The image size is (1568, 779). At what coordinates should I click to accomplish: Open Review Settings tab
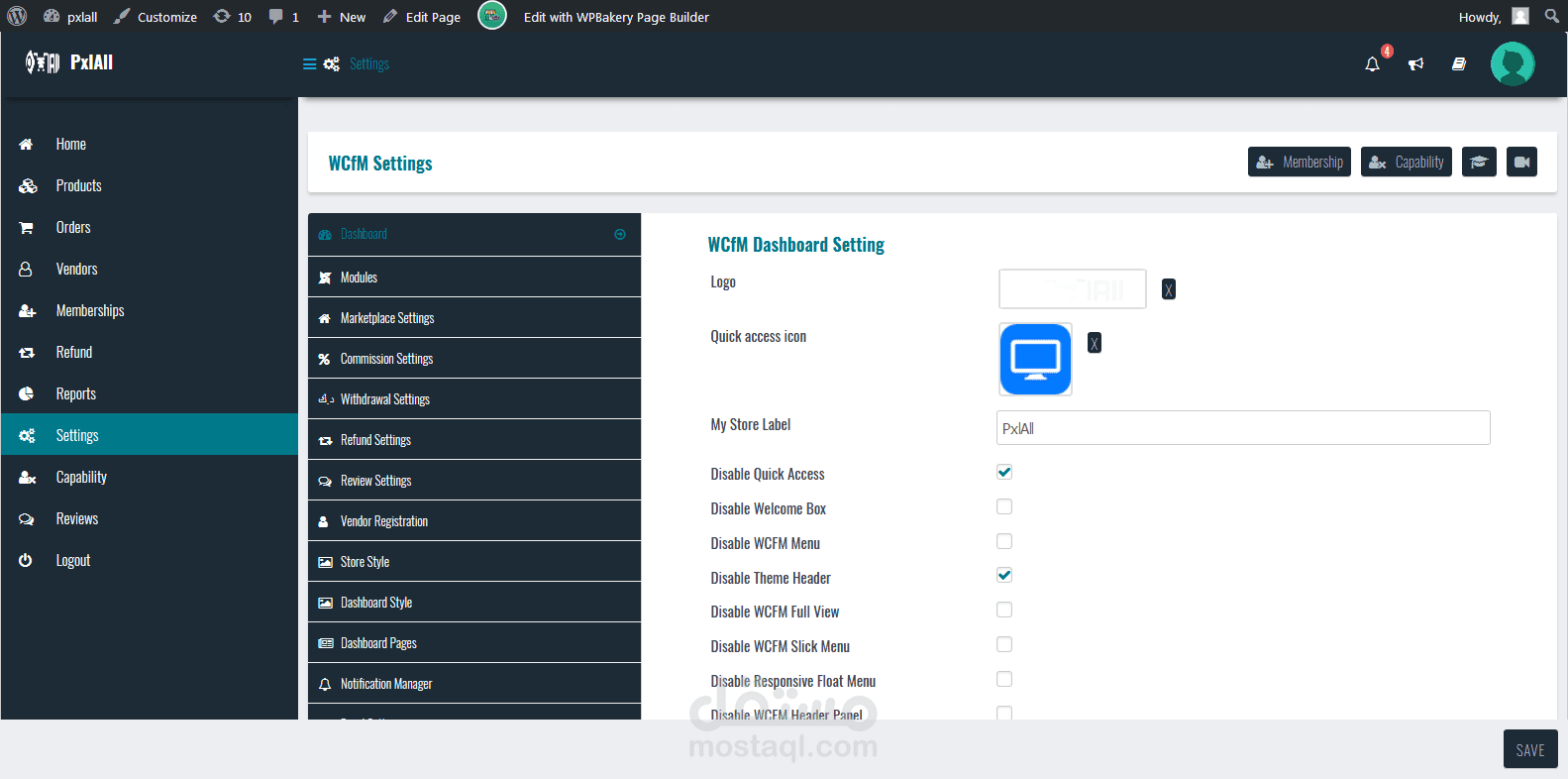tap(474, 481)
